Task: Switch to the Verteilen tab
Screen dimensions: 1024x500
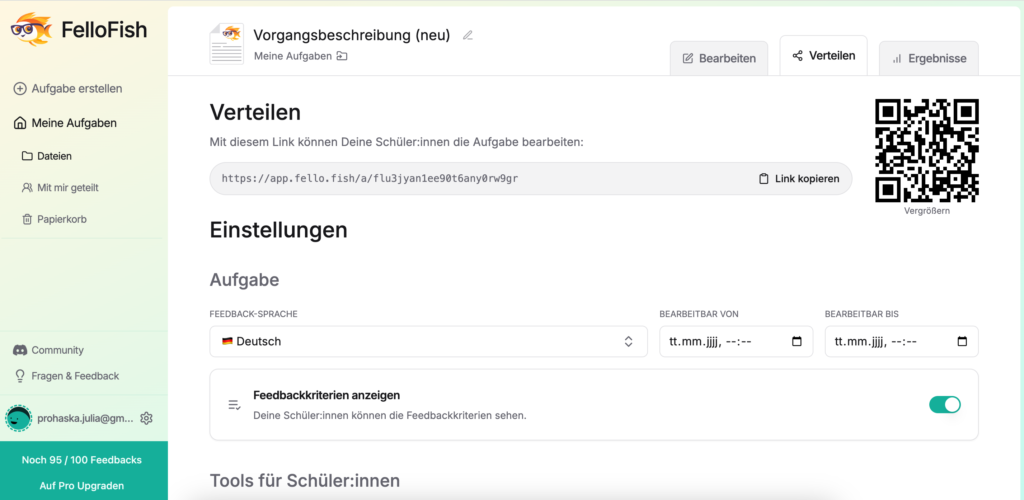Action: coord(824,55)
